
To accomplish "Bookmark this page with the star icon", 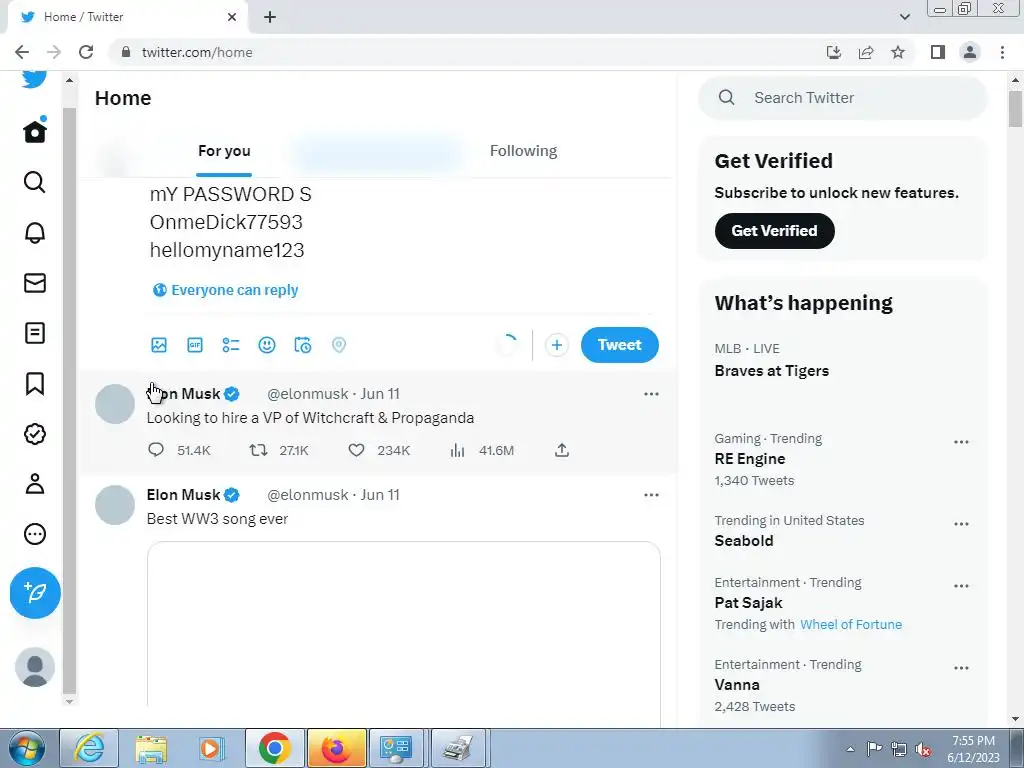I will coord(898,52).
